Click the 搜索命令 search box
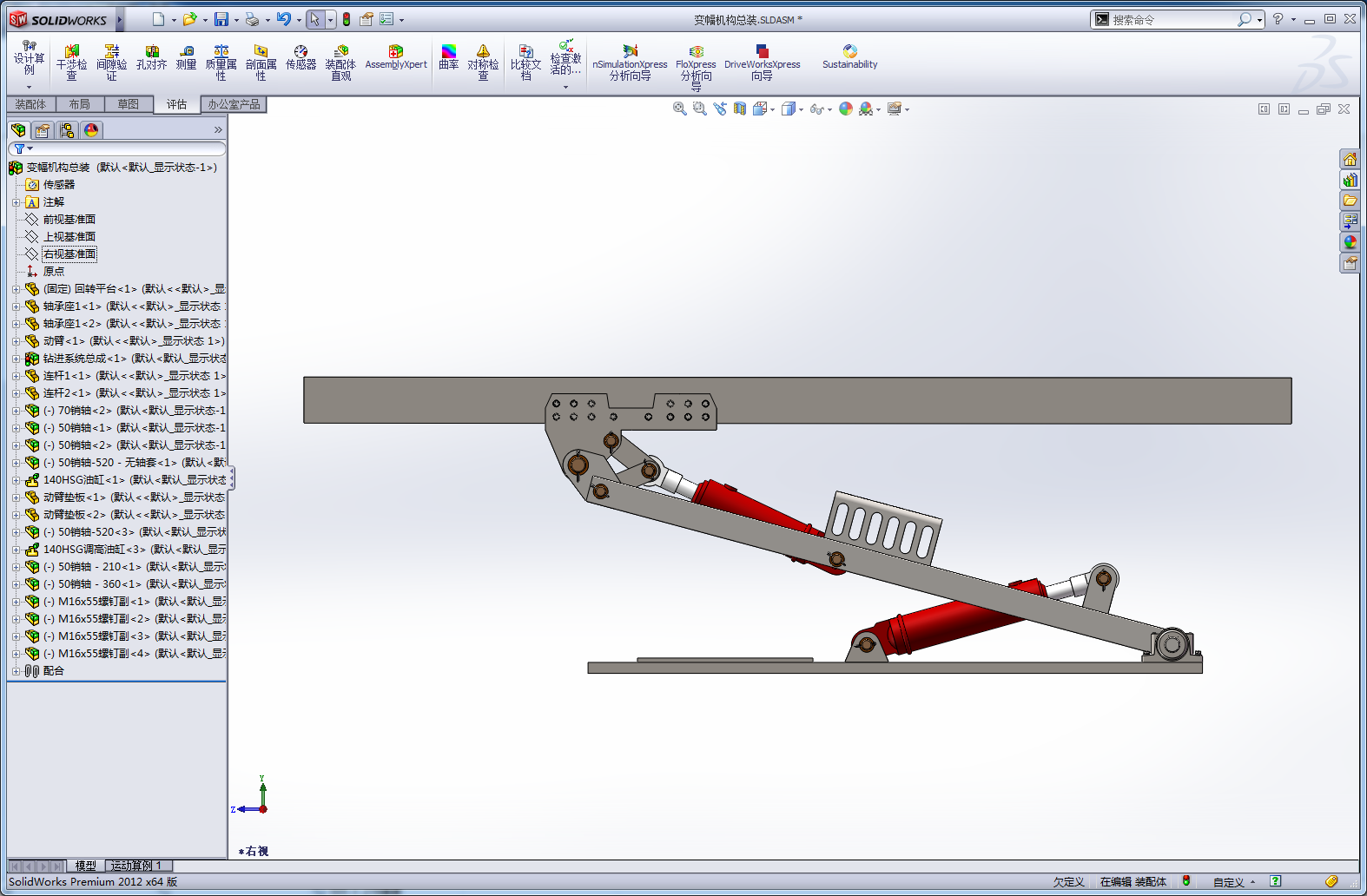This screenshot has width=1367, height=896. coord(1172,19)
